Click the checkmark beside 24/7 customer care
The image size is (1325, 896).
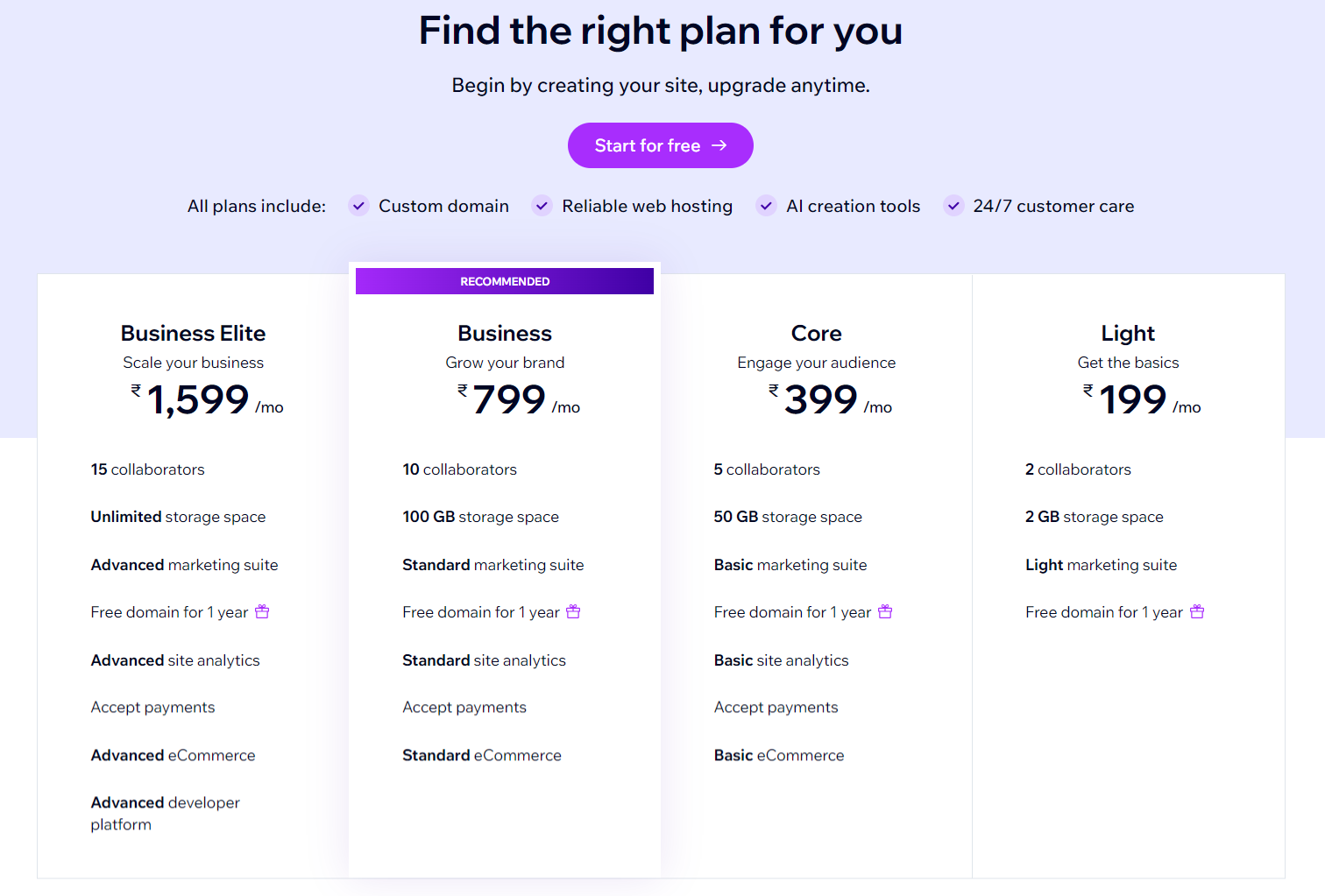click(x=953, y=206)
